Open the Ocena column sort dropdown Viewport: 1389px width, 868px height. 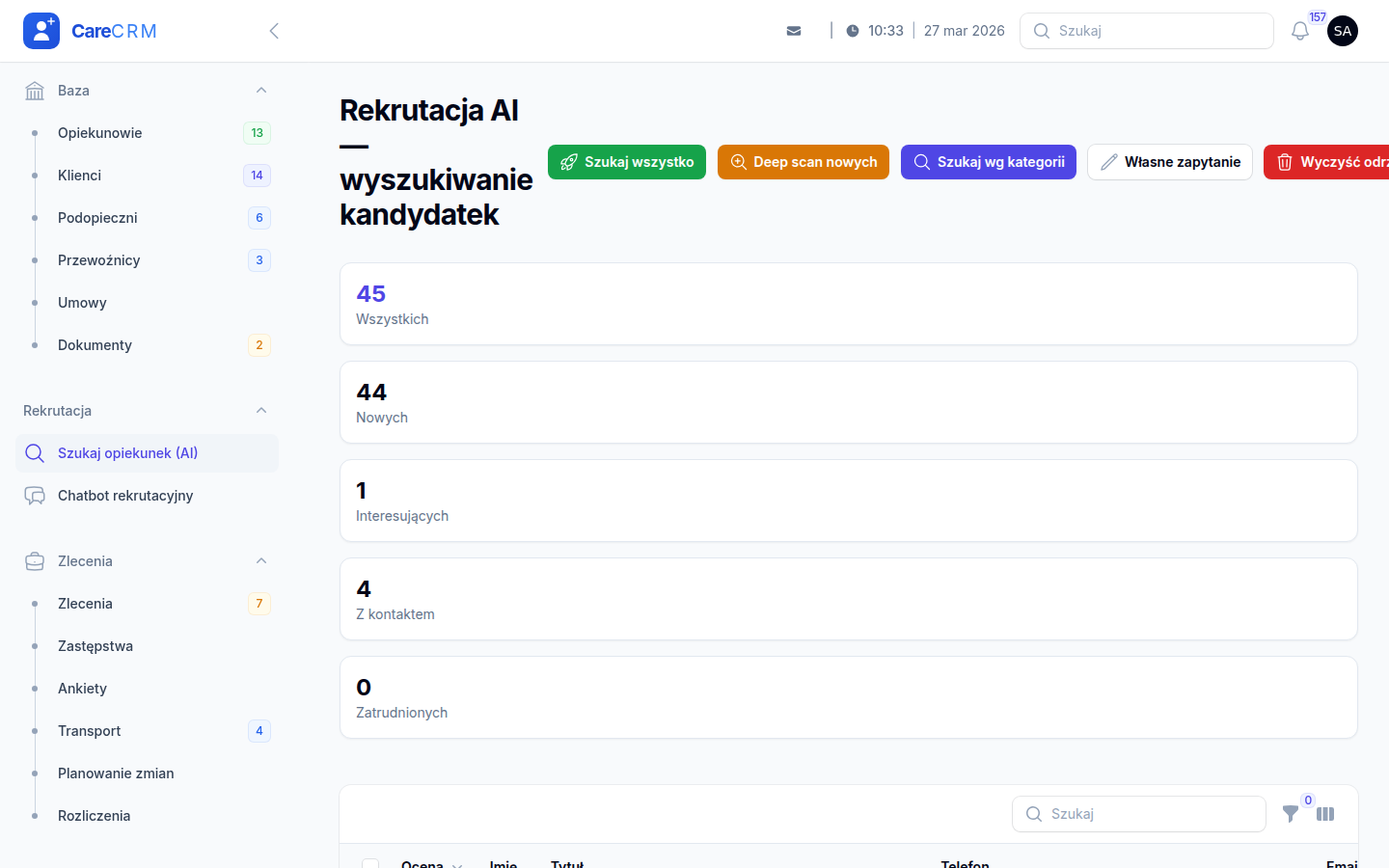pyautogui.click(x=457, y=865)
